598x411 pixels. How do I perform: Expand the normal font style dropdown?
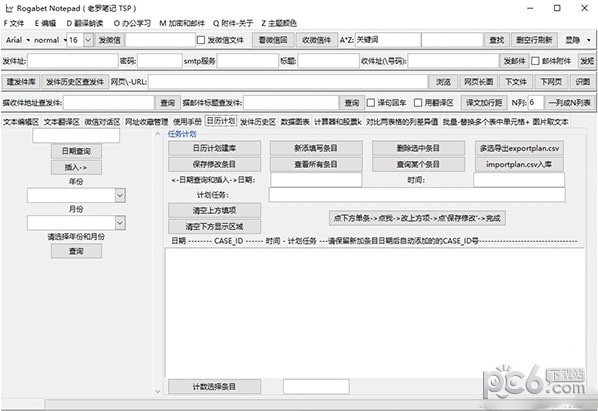click(50, 40)
